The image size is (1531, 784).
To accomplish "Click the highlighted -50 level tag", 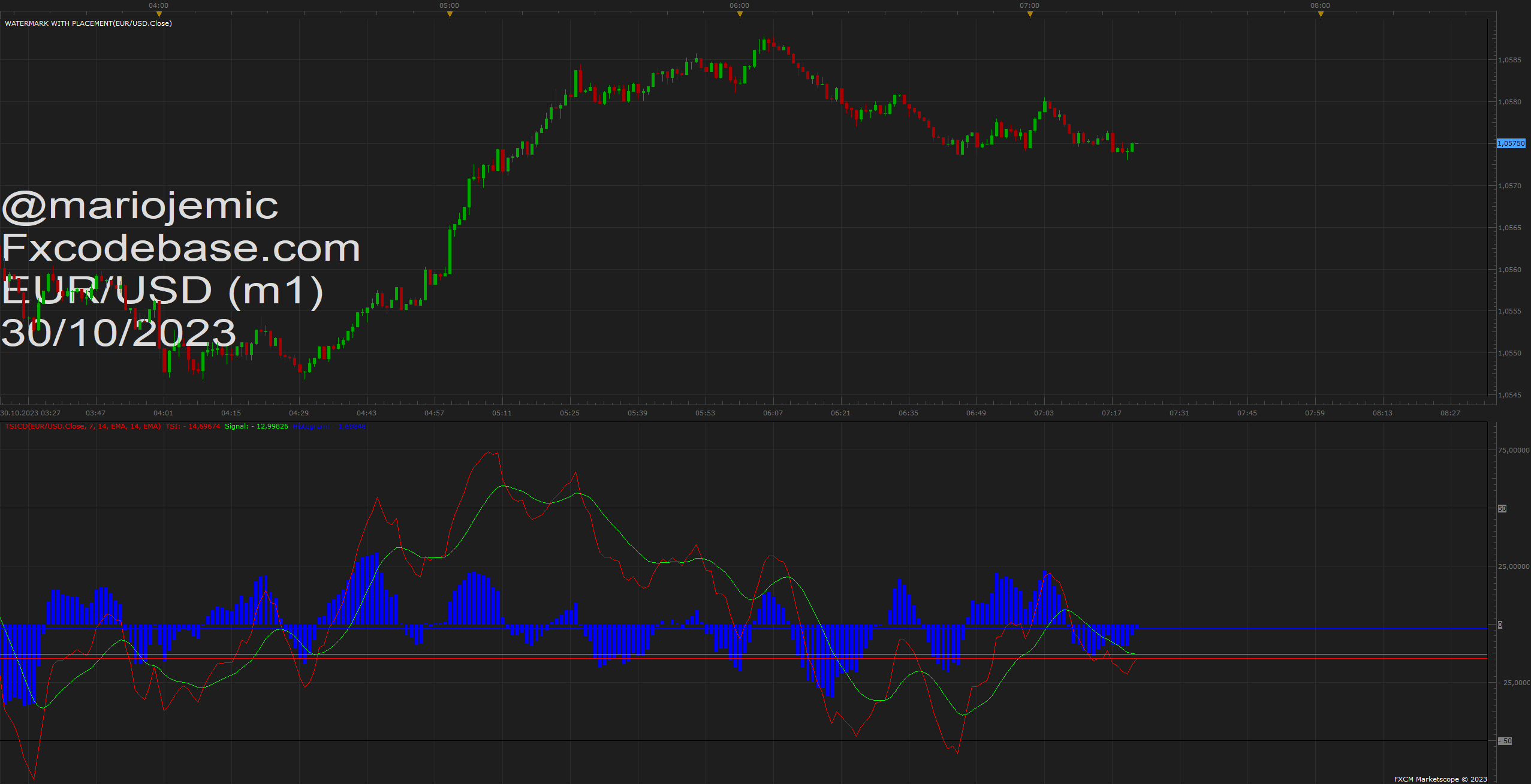I will point(1505,741).
